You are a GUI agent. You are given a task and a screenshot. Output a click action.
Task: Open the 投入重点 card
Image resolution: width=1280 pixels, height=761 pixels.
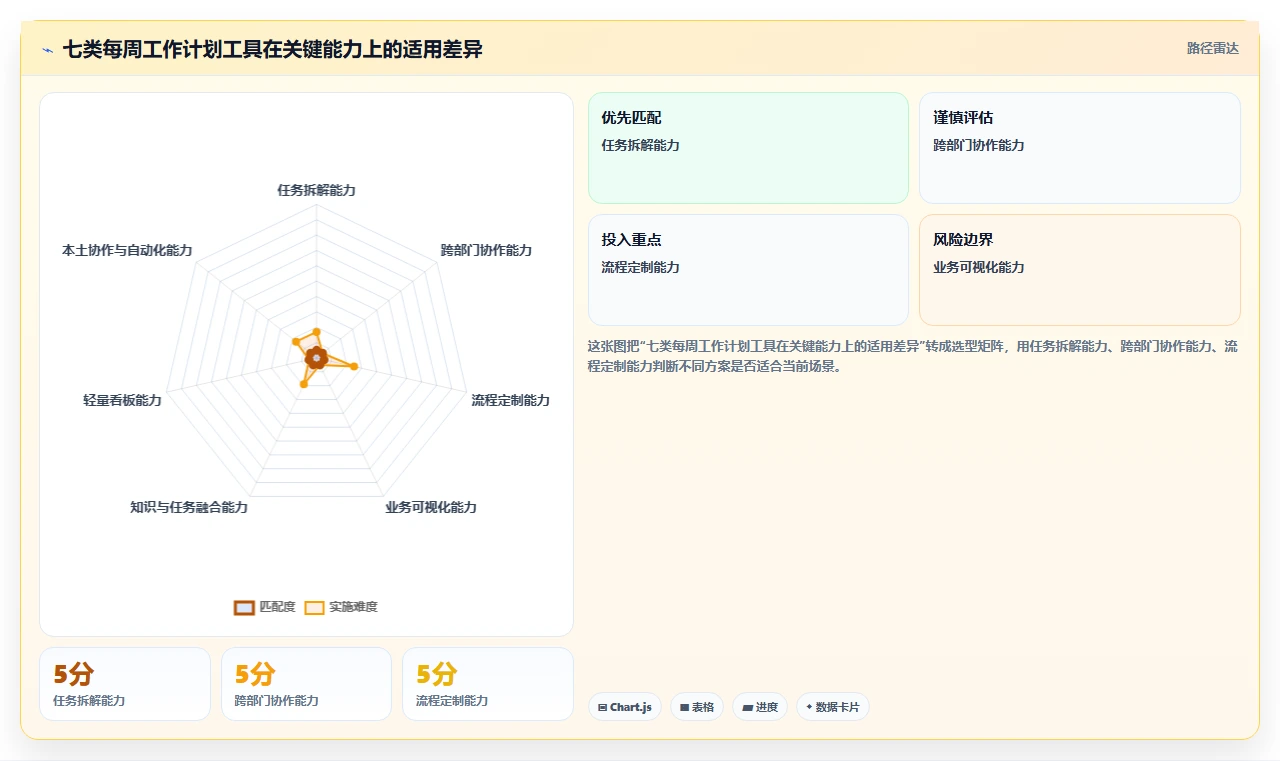click(748, 270)
